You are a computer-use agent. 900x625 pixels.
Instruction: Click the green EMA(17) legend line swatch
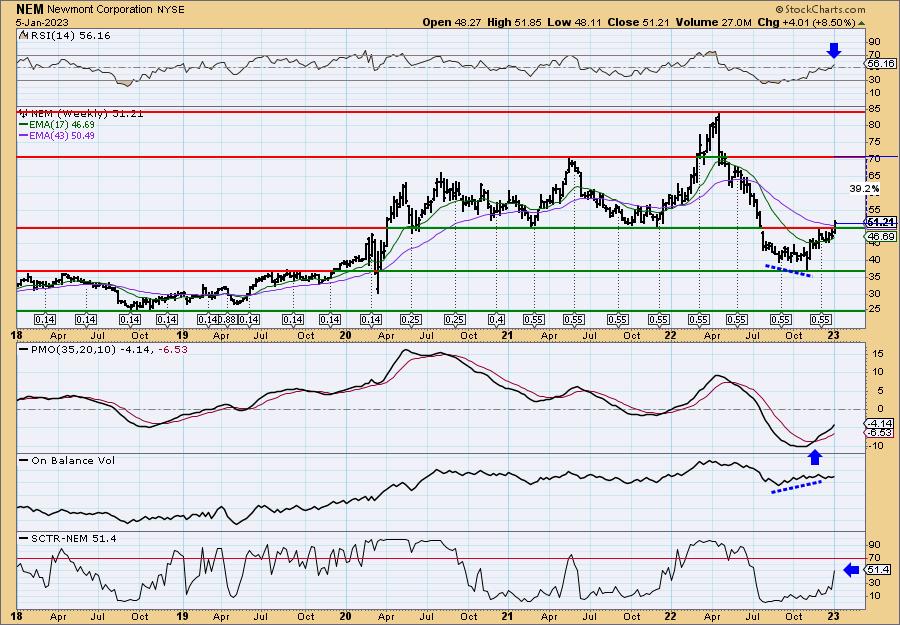pos(24,125)
